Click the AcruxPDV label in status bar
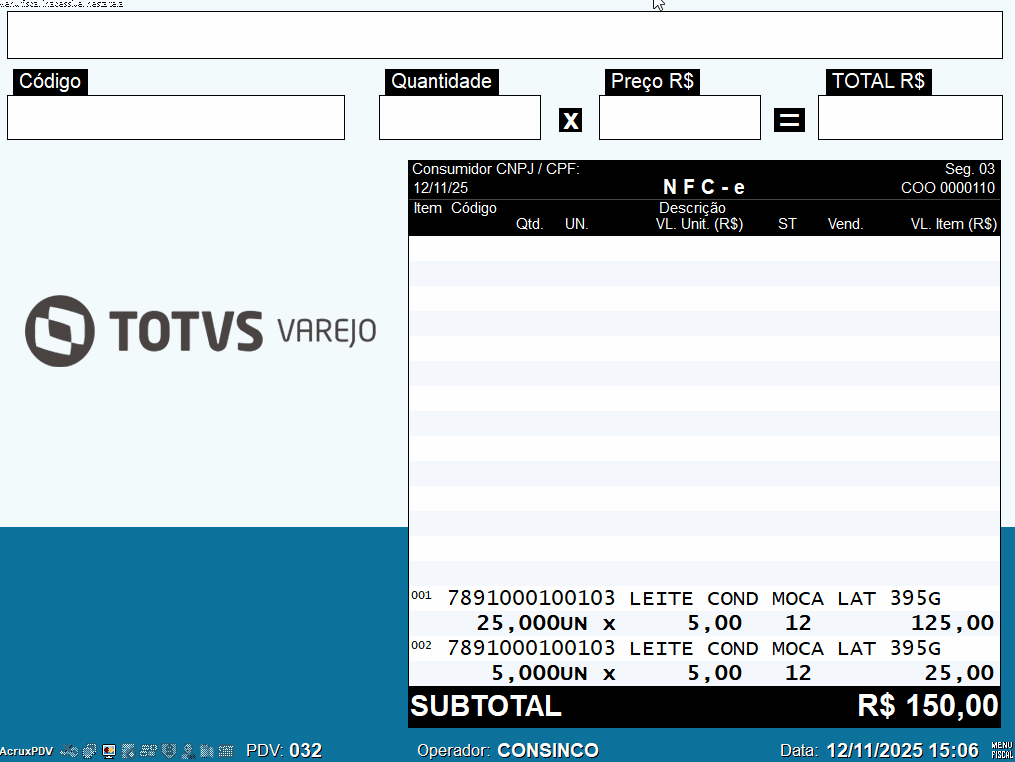This screenshot has width=1015, height=762. (27, 751)
